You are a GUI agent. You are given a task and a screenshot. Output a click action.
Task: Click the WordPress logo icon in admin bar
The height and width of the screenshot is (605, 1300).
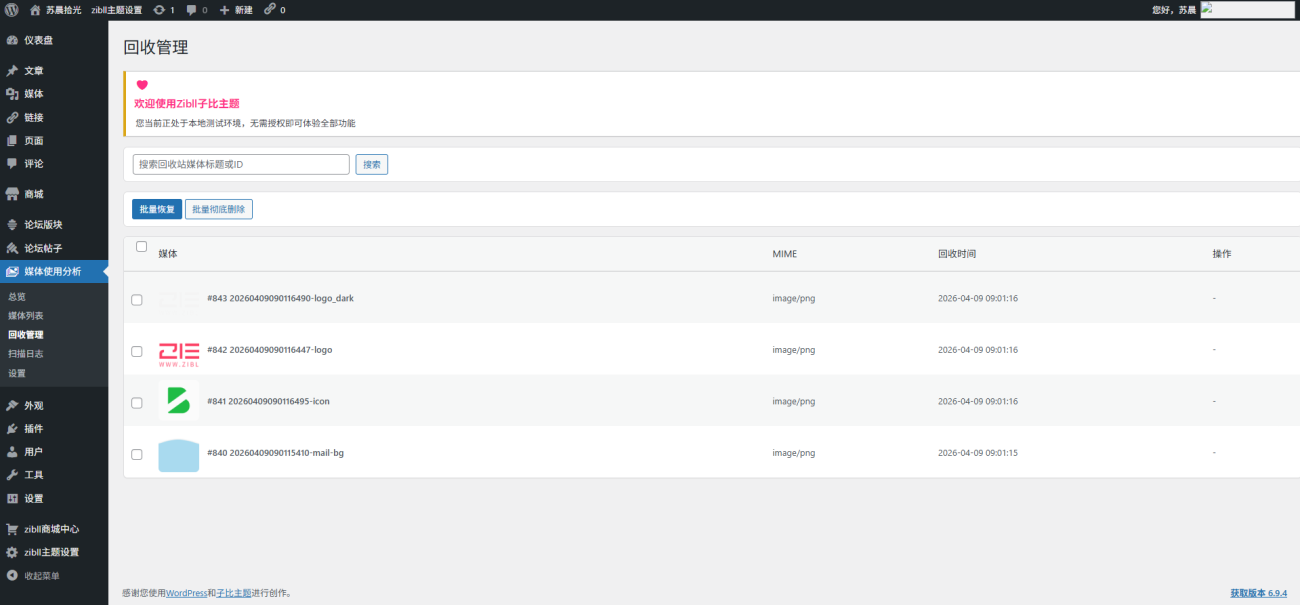[x=12, y=10]
